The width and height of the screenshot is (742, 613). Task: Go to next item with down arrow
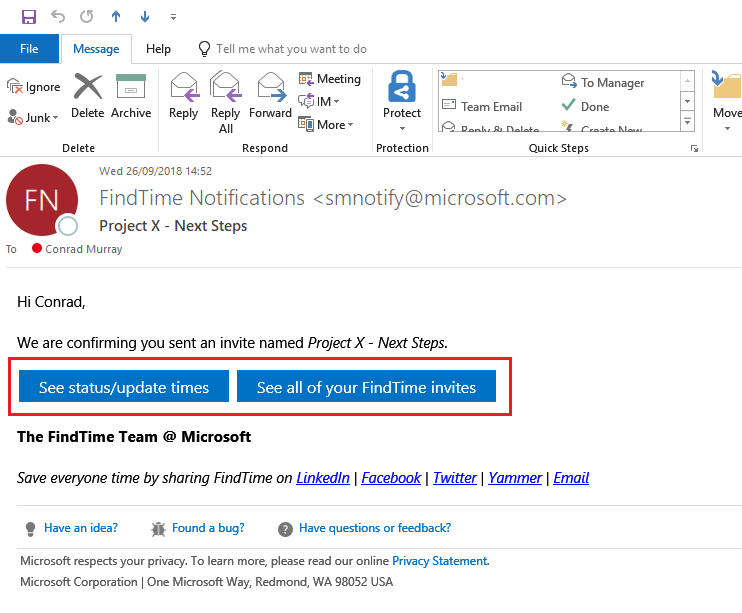145,17
